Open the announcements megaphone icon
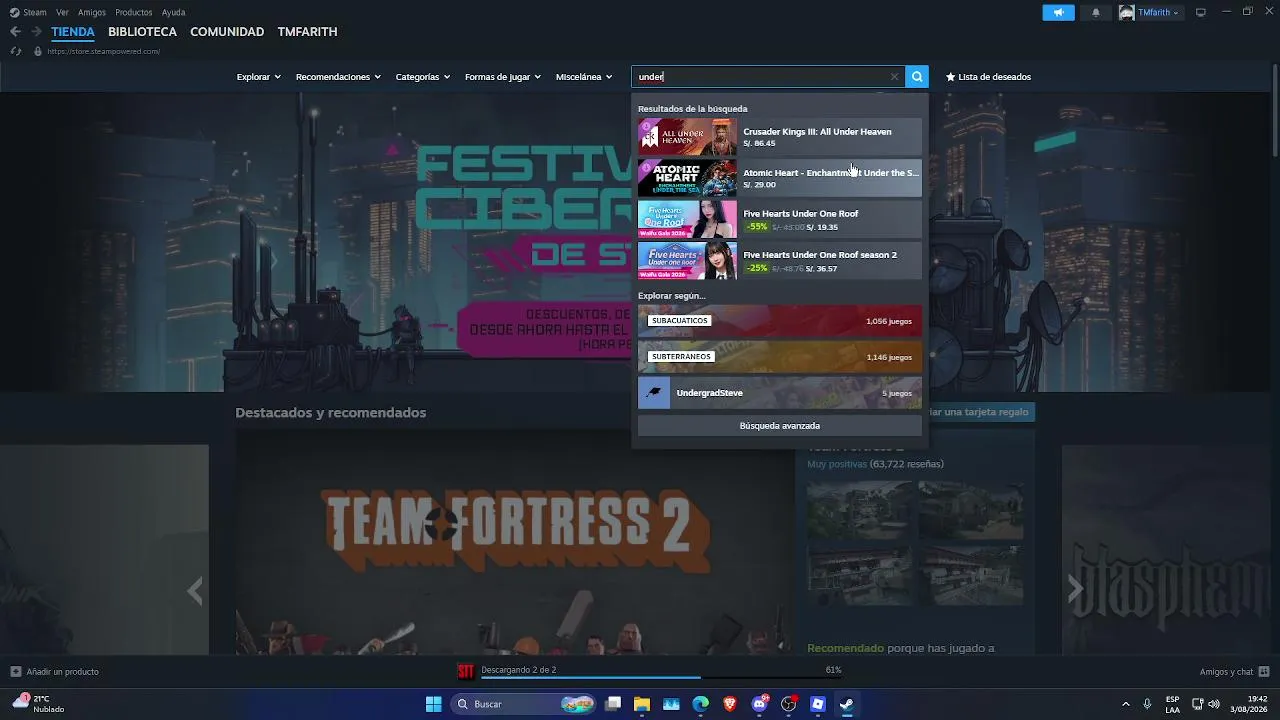The width and height of the screenshot is (1280, 720). pyautogui.click(x=1058, y=13)
